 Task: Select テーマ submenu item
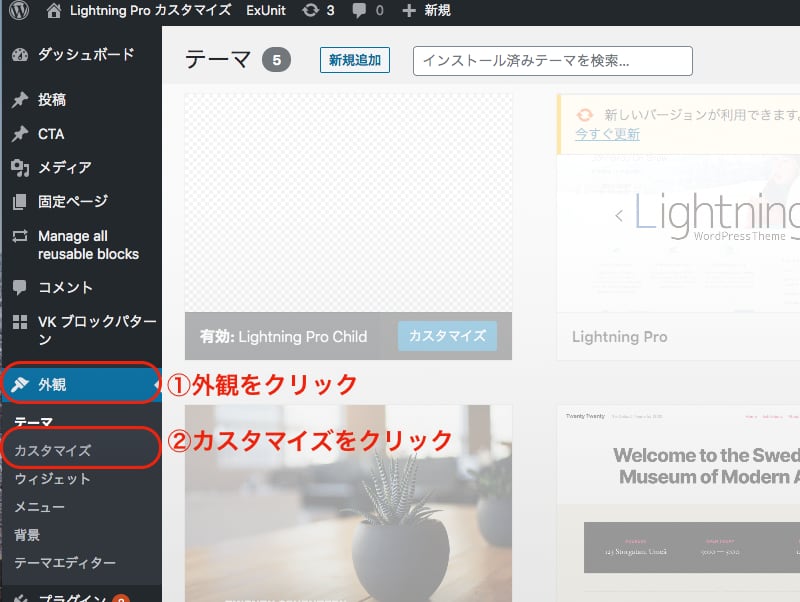point(33,422)
